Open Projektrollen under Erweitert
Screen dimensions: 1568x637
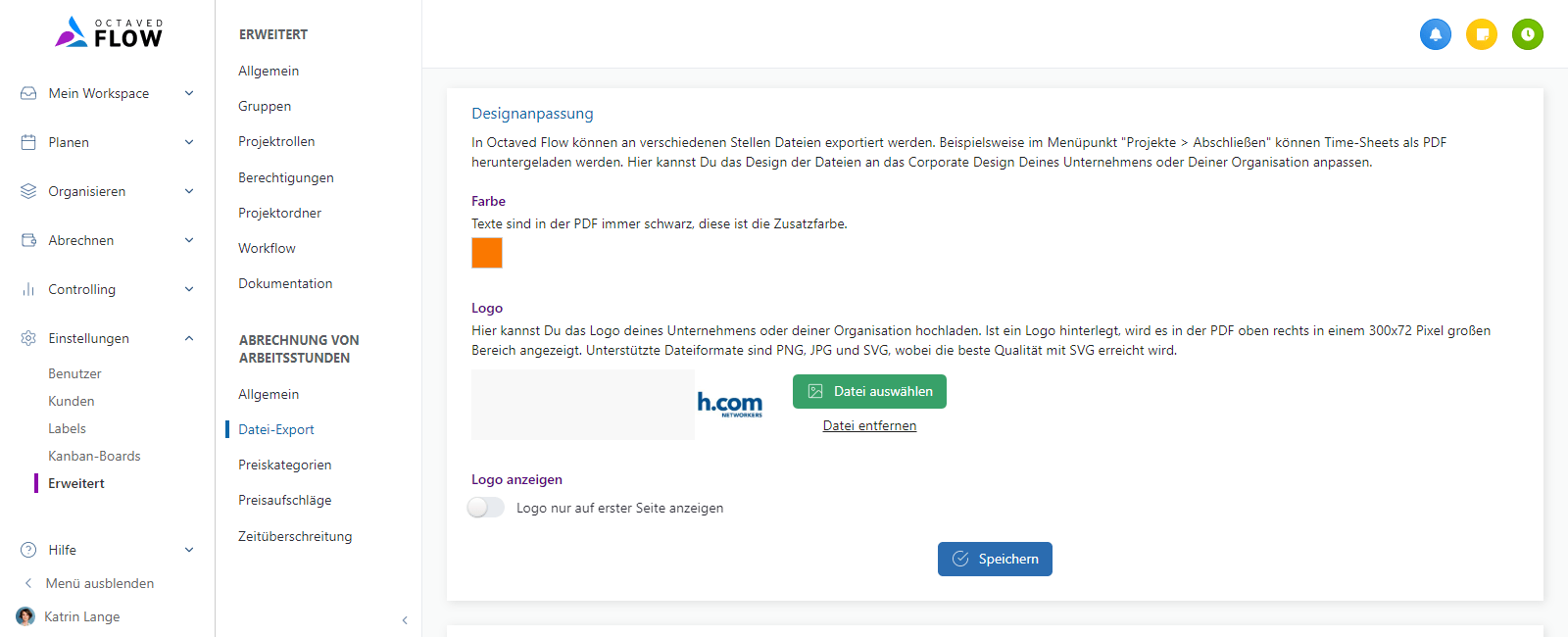276,141
